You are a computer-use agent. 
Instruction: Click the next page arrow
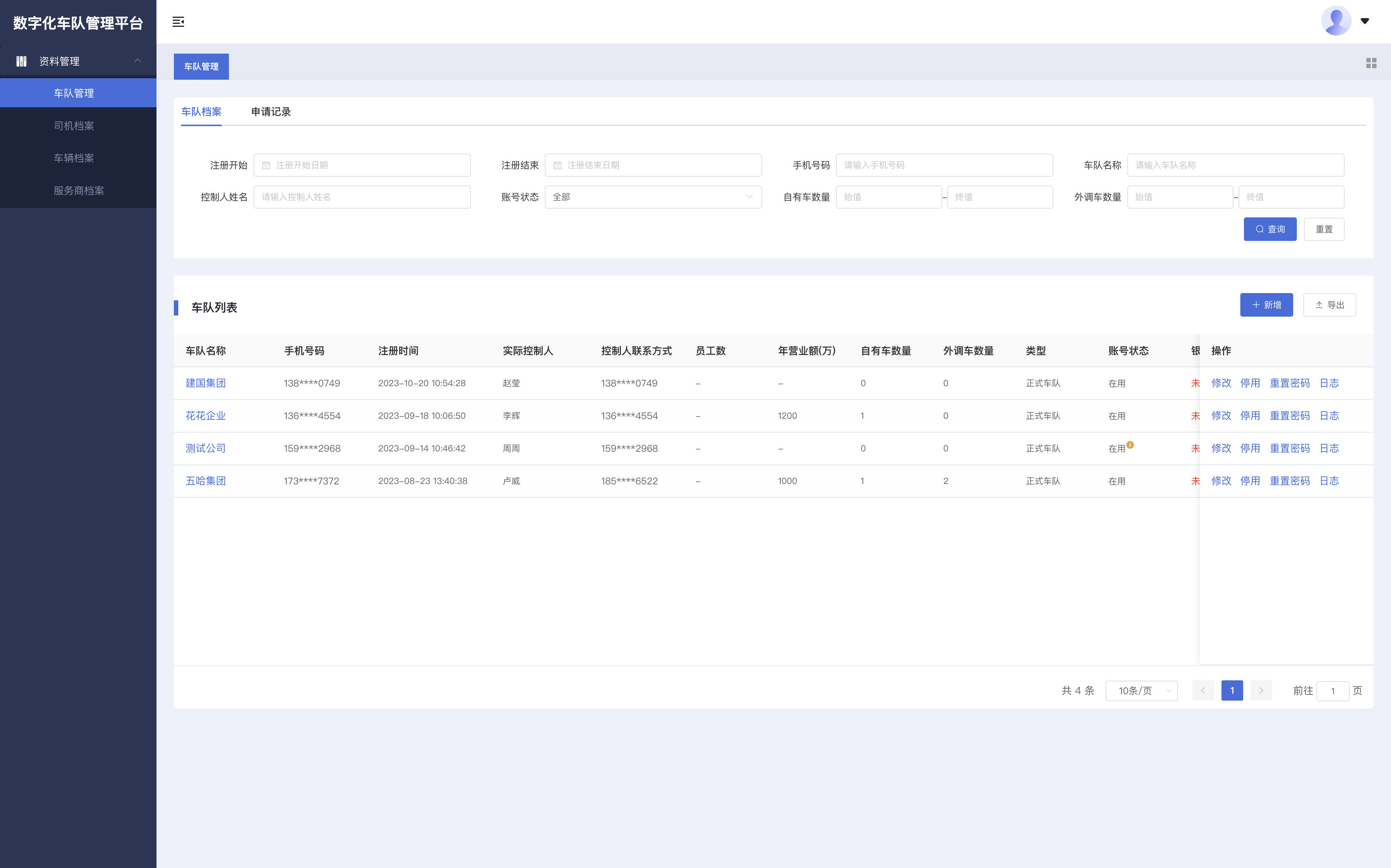(1261, 690)
